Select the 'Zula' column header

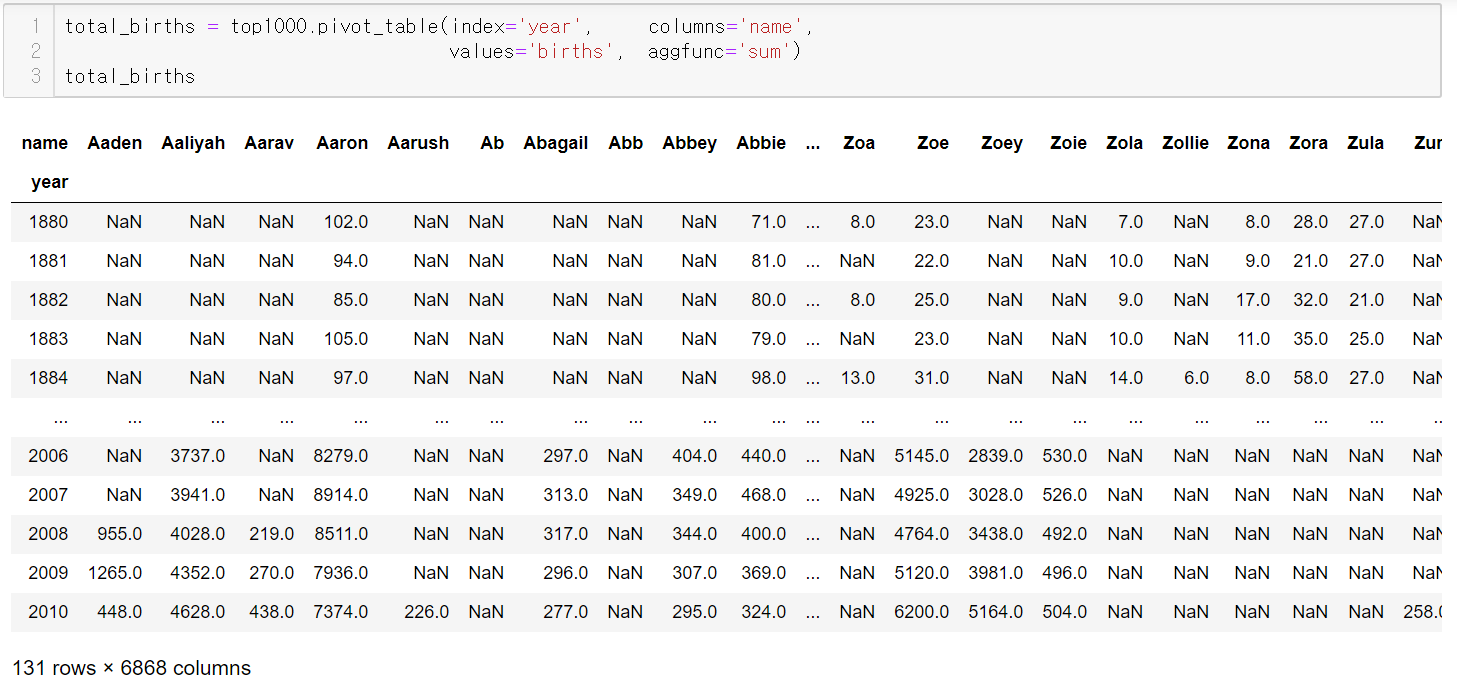click(x=1365, y=143)
